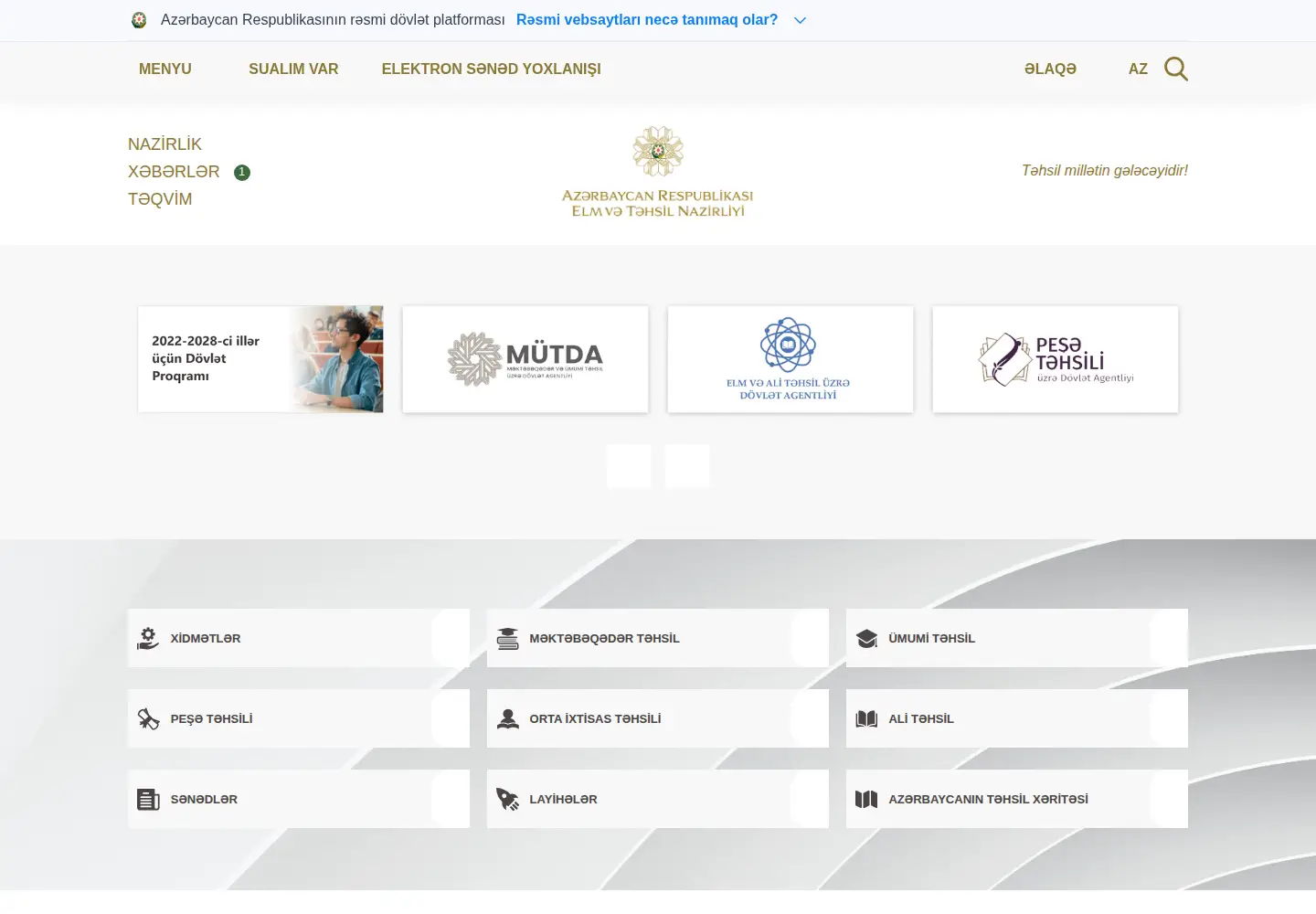Screen dimensions: 1316x914
Task: Click the previous carousel arrow button
Action: [629, 466]
